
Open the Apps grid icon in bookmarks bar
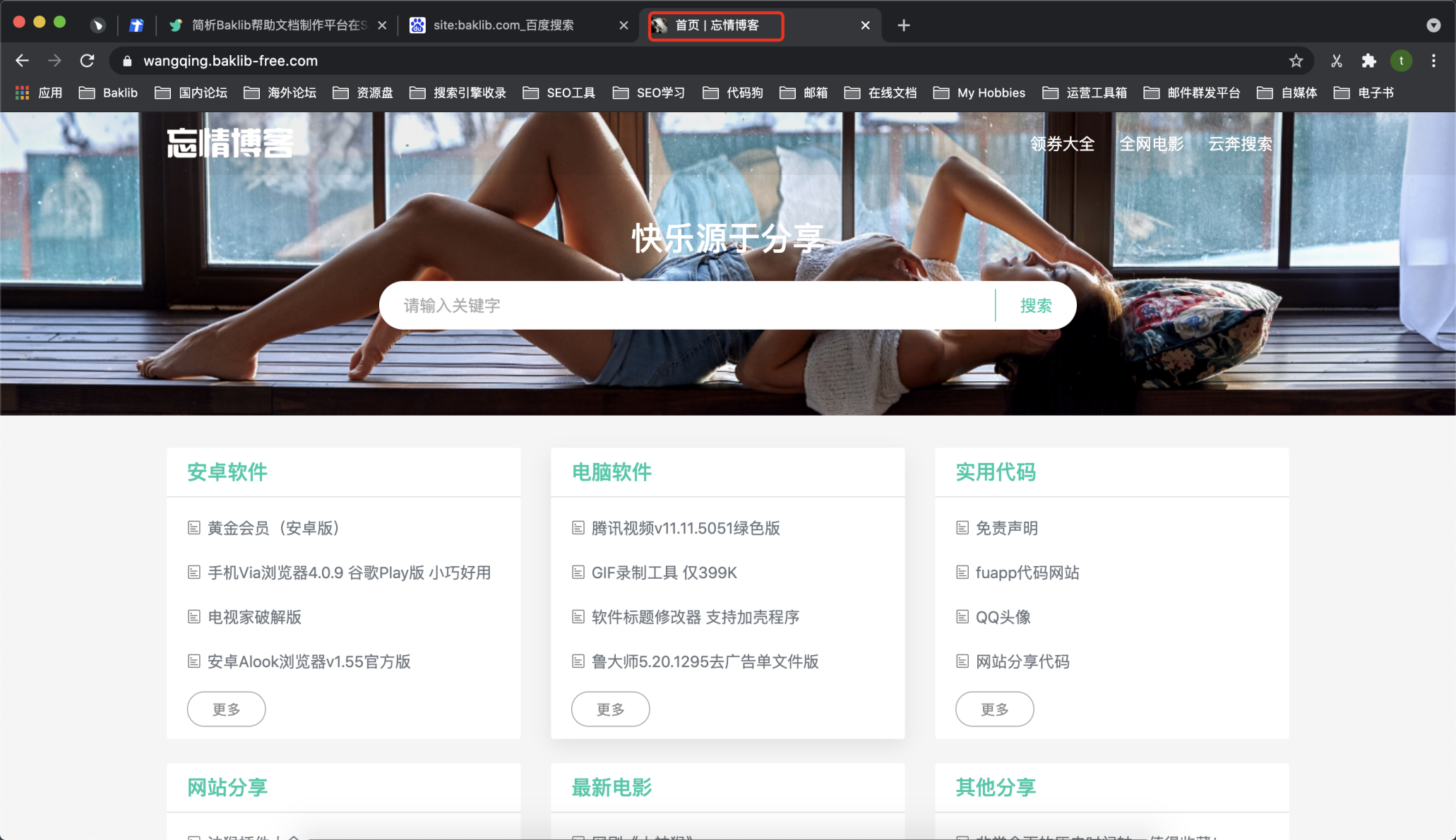click(x=23, y=92)
